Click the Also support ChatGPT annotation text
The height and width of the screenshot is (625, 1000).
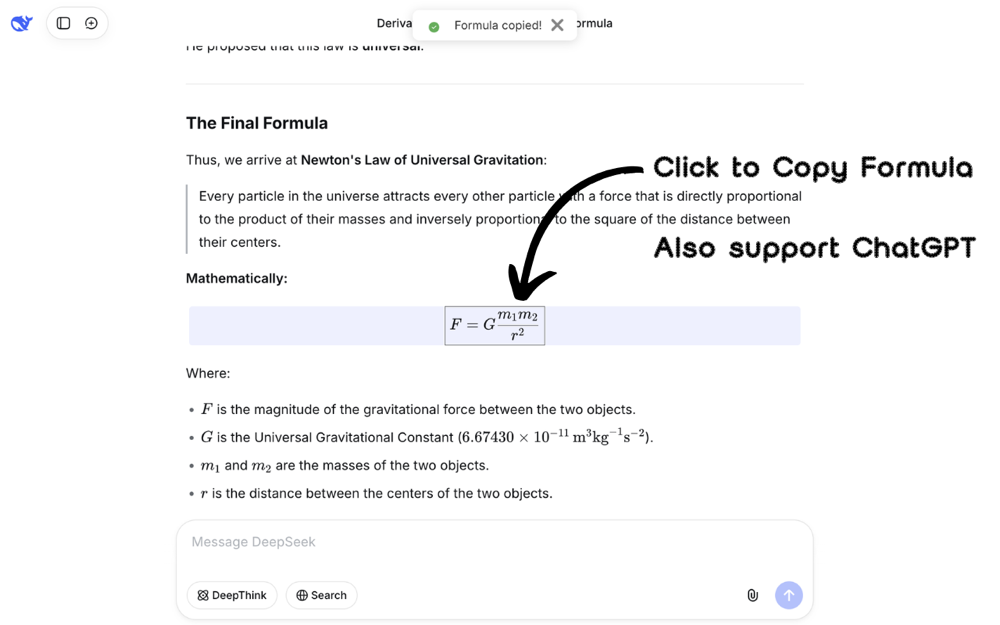coord(814,248)
